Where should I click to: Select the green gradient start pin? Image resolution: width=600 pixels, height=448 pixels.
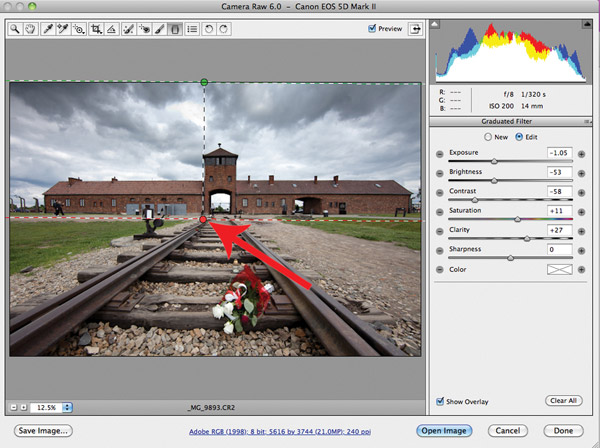(204, 82)
